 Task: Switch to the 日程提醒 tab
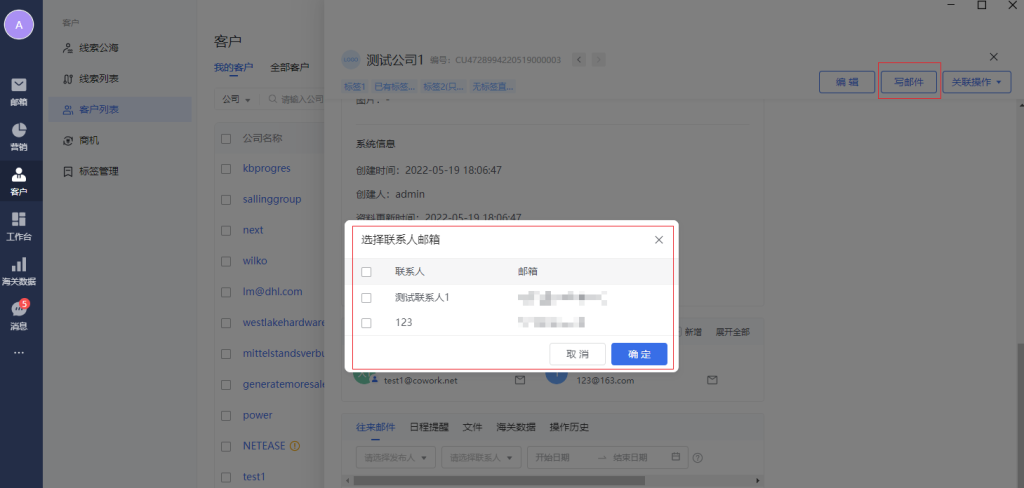pyautogui.click(x=429, y=427)
